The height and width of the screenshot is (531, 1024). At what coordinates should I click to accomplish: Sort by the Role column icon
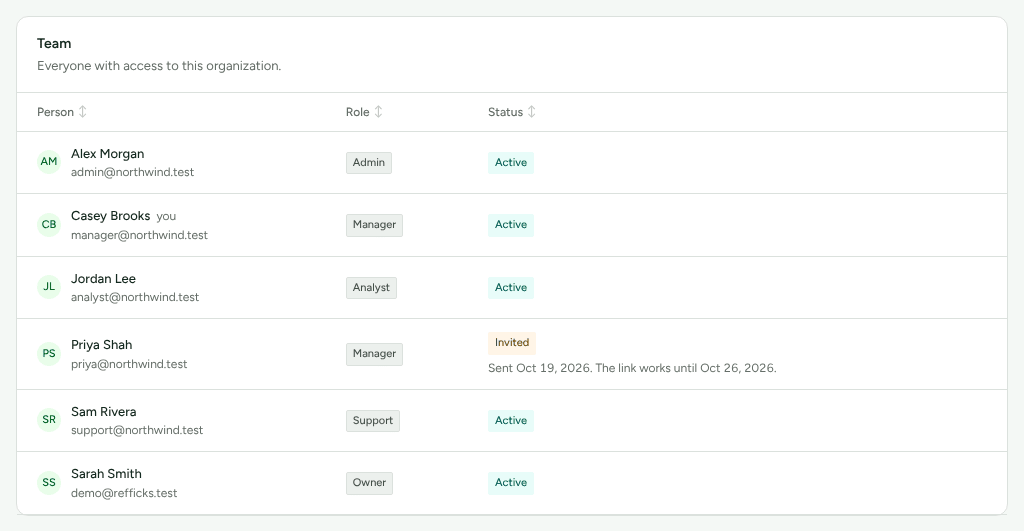click(378, 112)
